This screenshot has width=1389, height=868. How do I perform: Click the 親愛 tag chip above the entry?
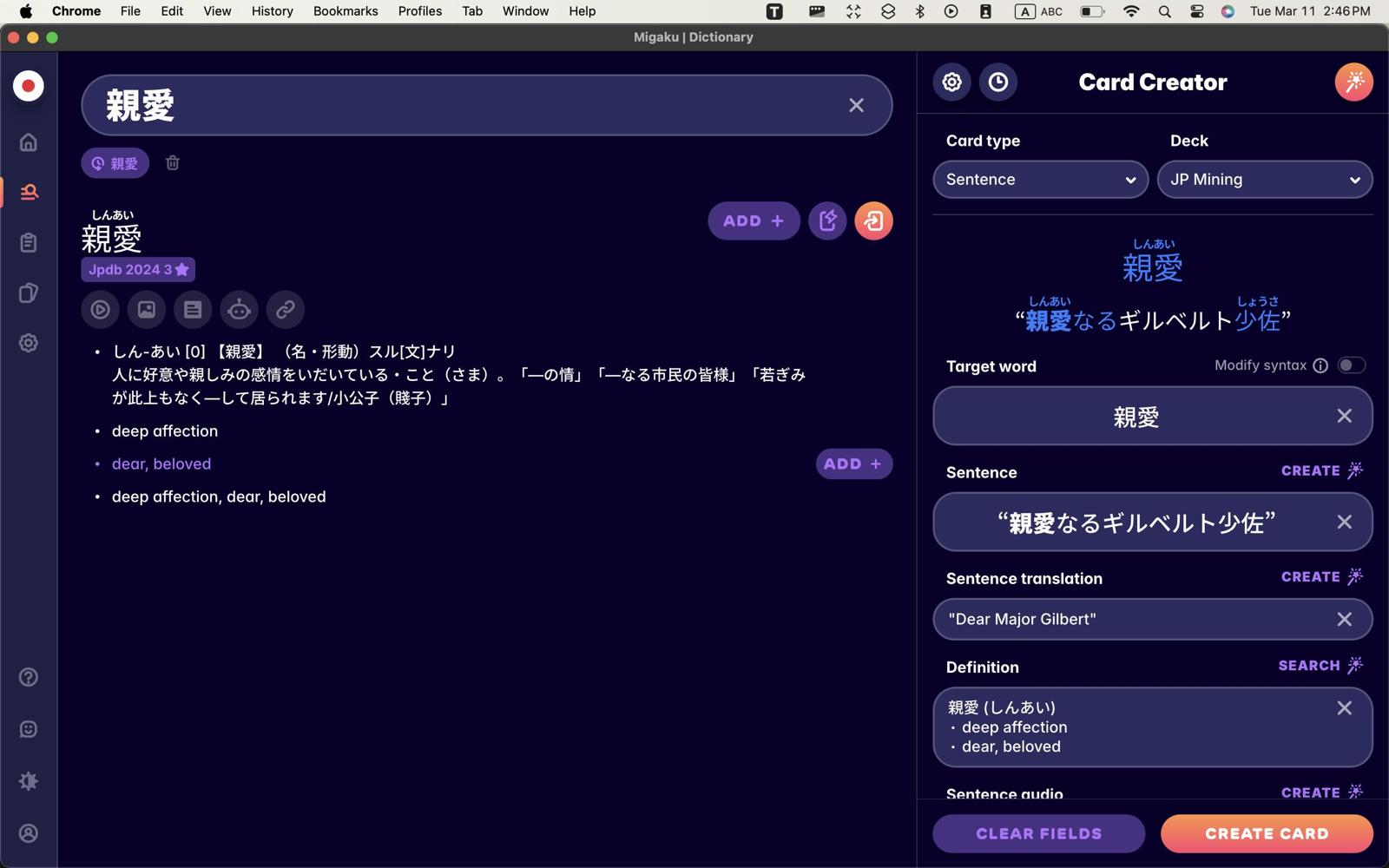[x=114, y=162]
